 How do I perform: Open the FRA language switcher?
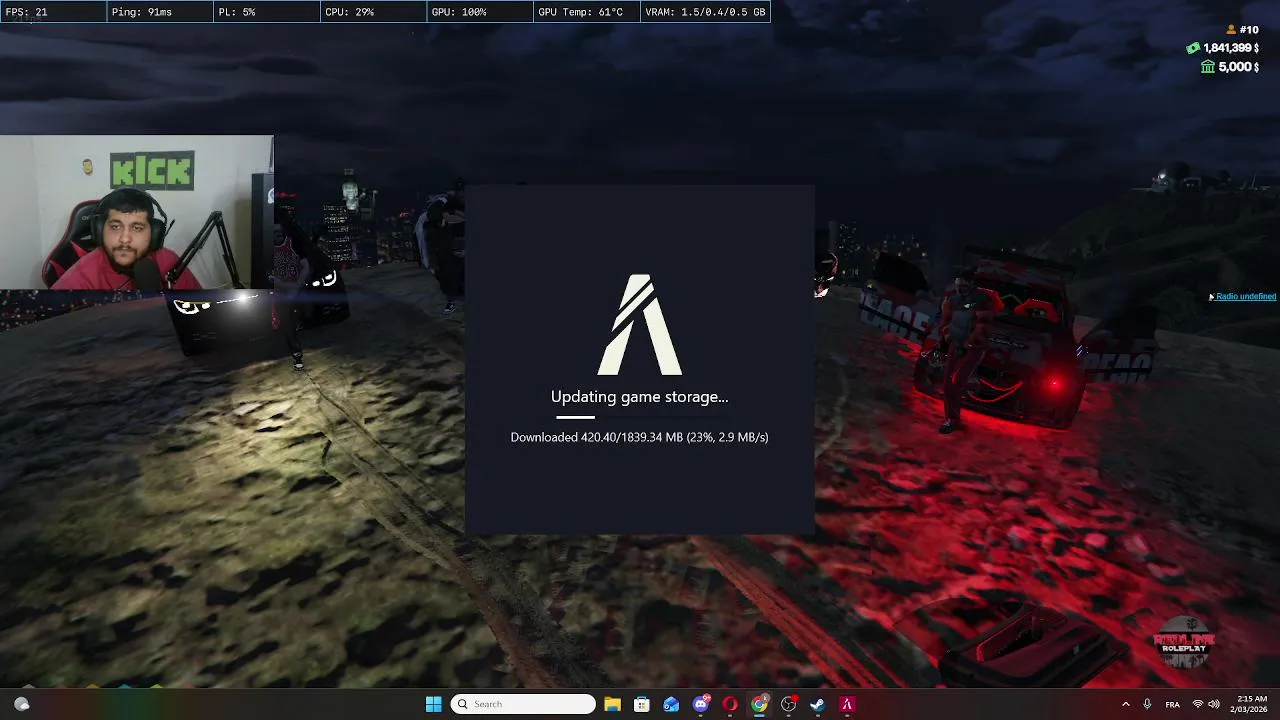click(1173, 704)
